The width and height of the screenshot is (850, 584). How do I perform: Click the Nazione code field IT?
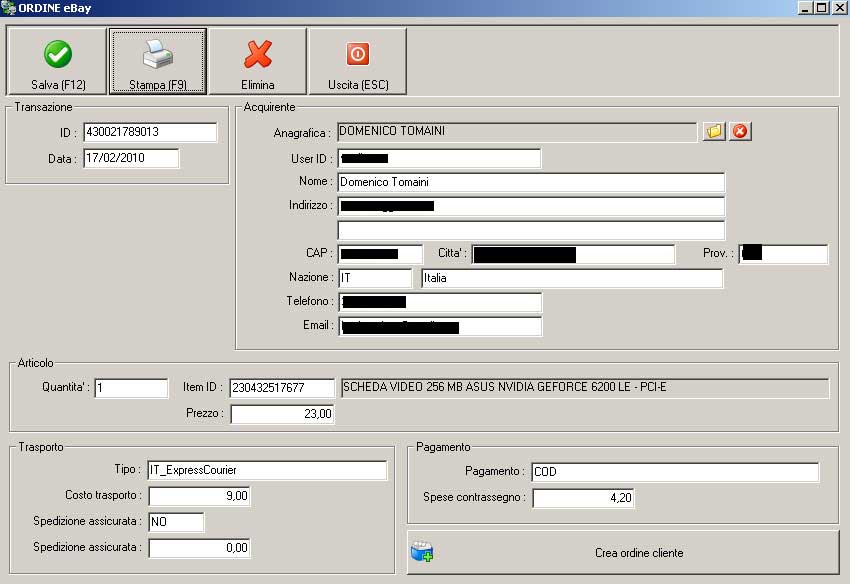(375, 278)
